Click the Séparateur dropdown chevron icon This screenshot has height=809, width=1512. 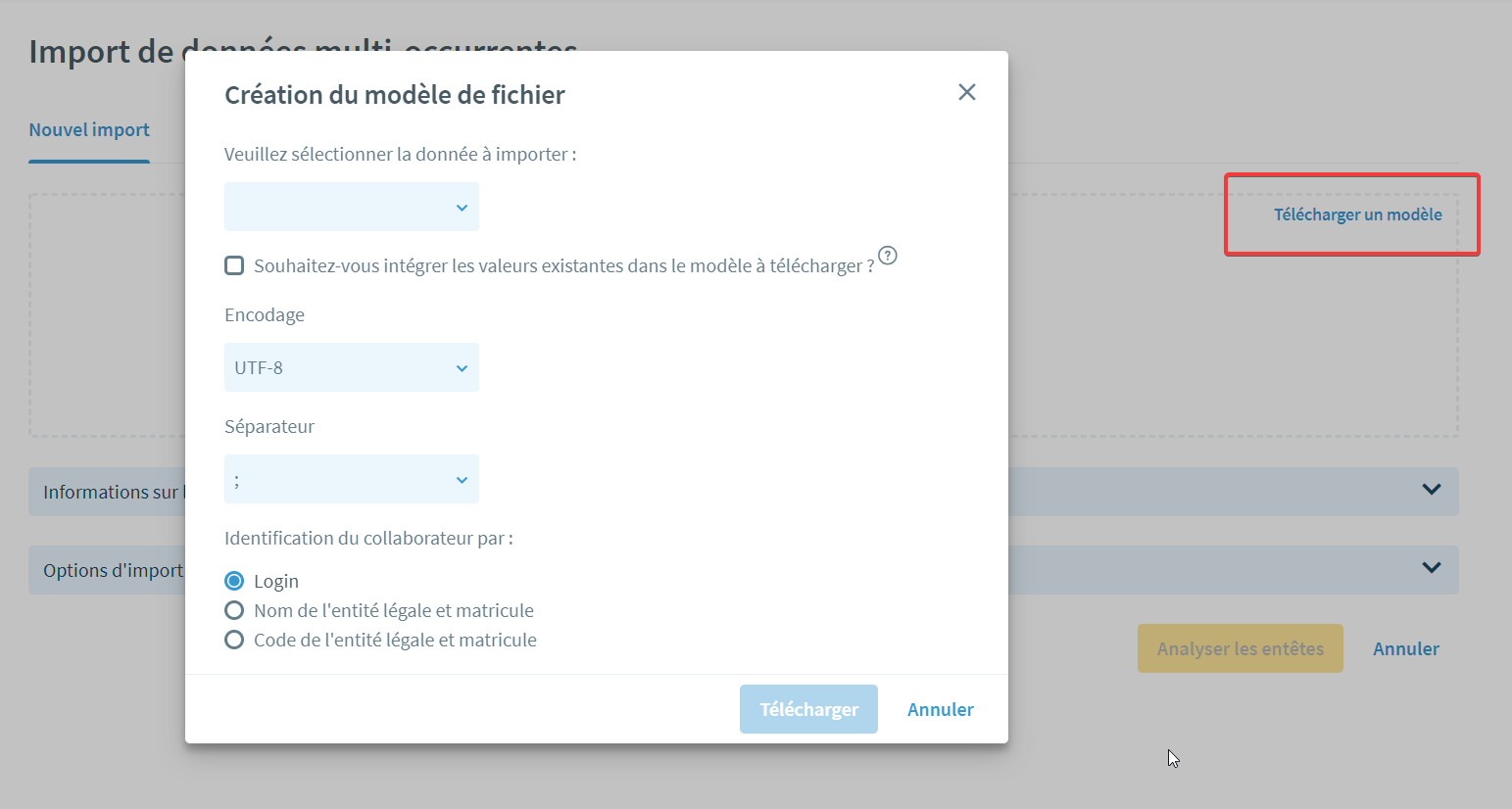pyautogui.click(x=462, y=480)
